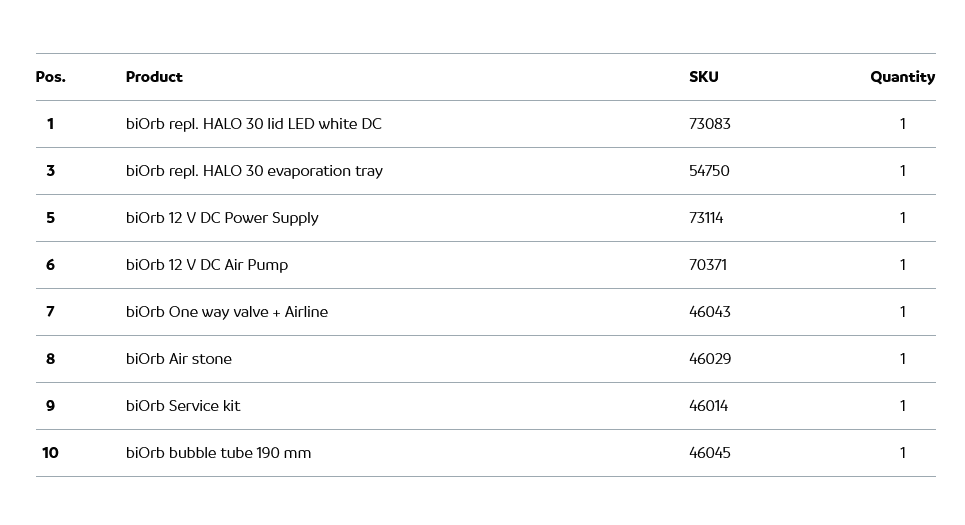Screen dimensions: 965x525
Task: Open biOrb repl. HALO 30 evaporation tray
Action: pos(254,171)
